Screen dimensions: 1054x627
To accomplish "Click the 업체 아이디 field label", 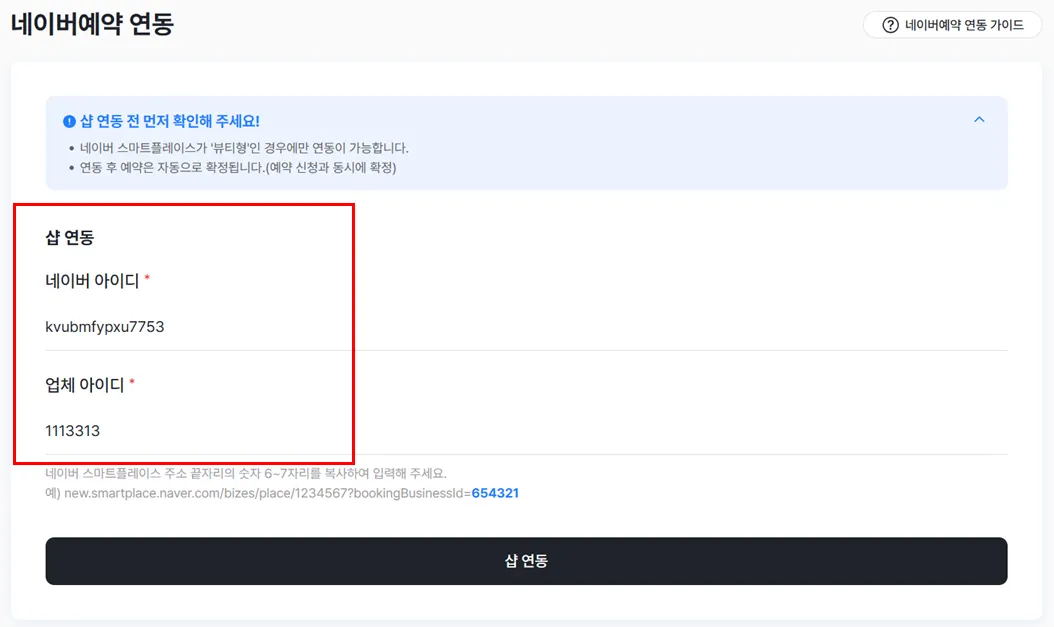I will click(x=85, y=385).
